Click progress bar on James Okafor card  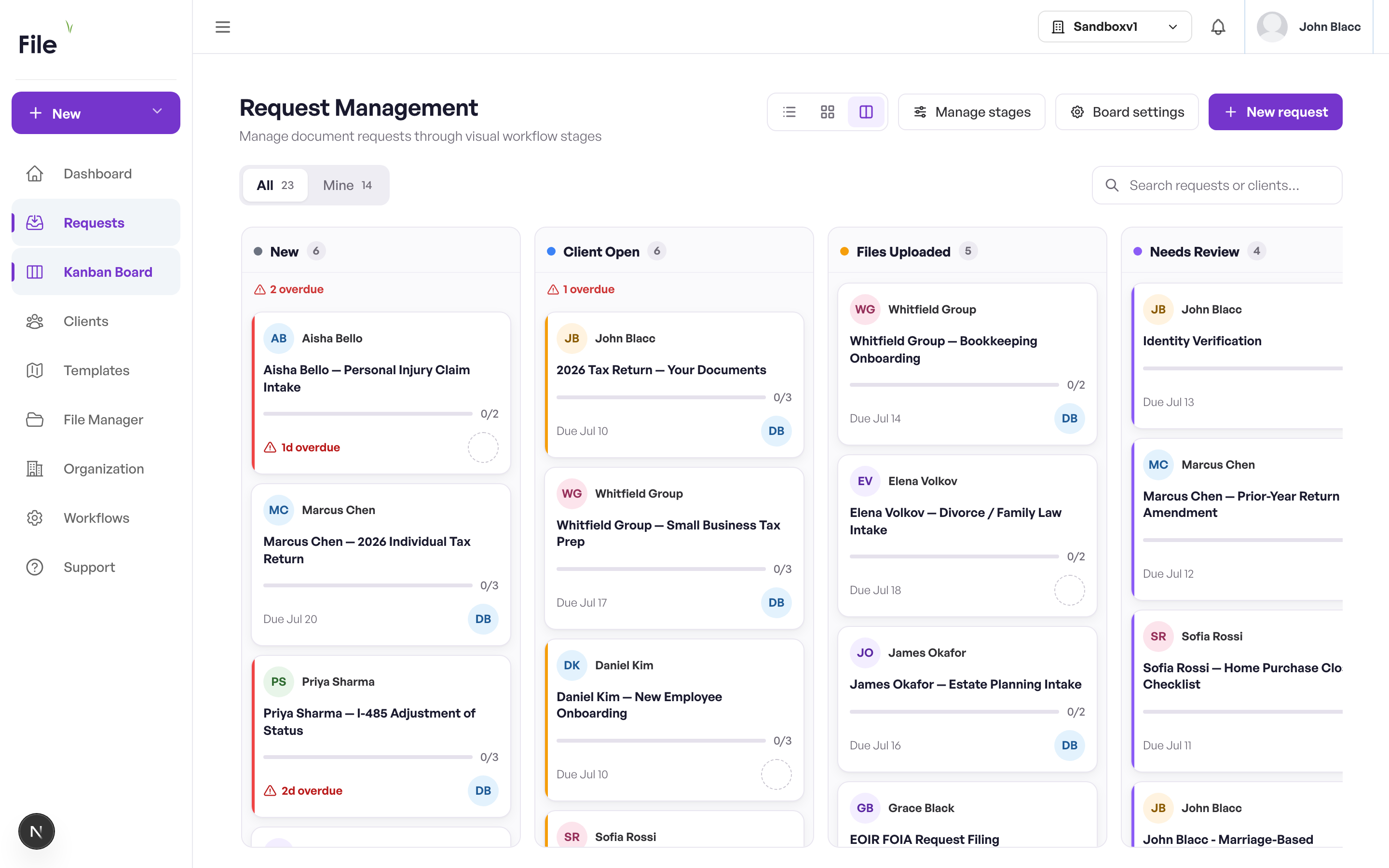(954, 712)
